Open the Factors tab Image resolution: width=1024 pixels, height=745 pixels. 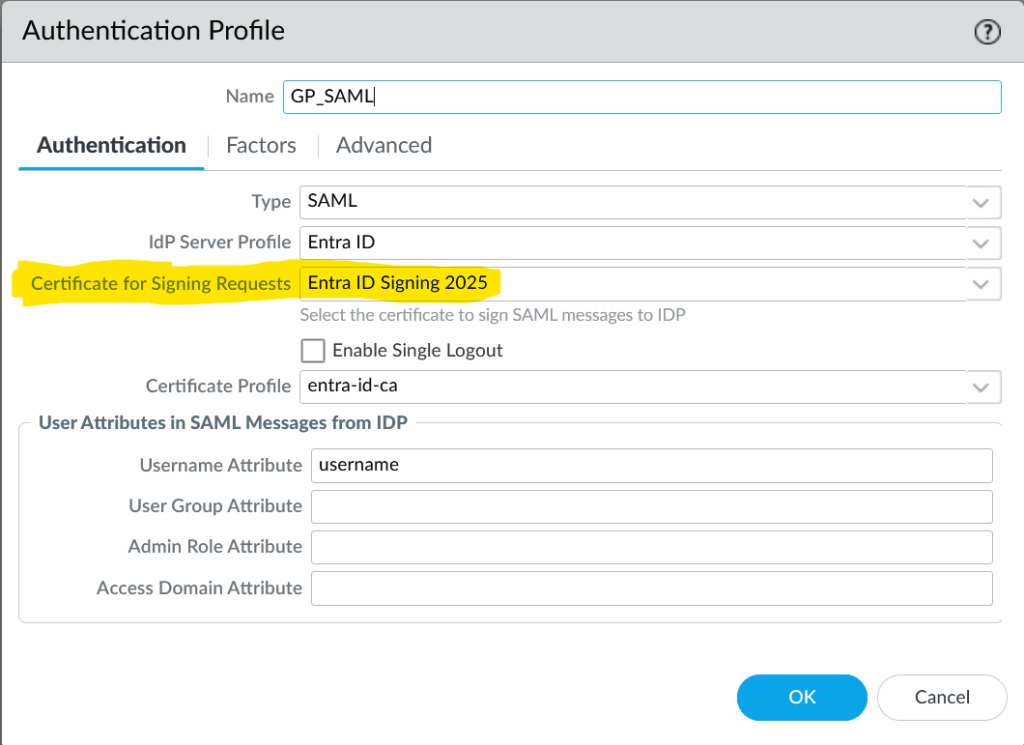tap(261, 146)
